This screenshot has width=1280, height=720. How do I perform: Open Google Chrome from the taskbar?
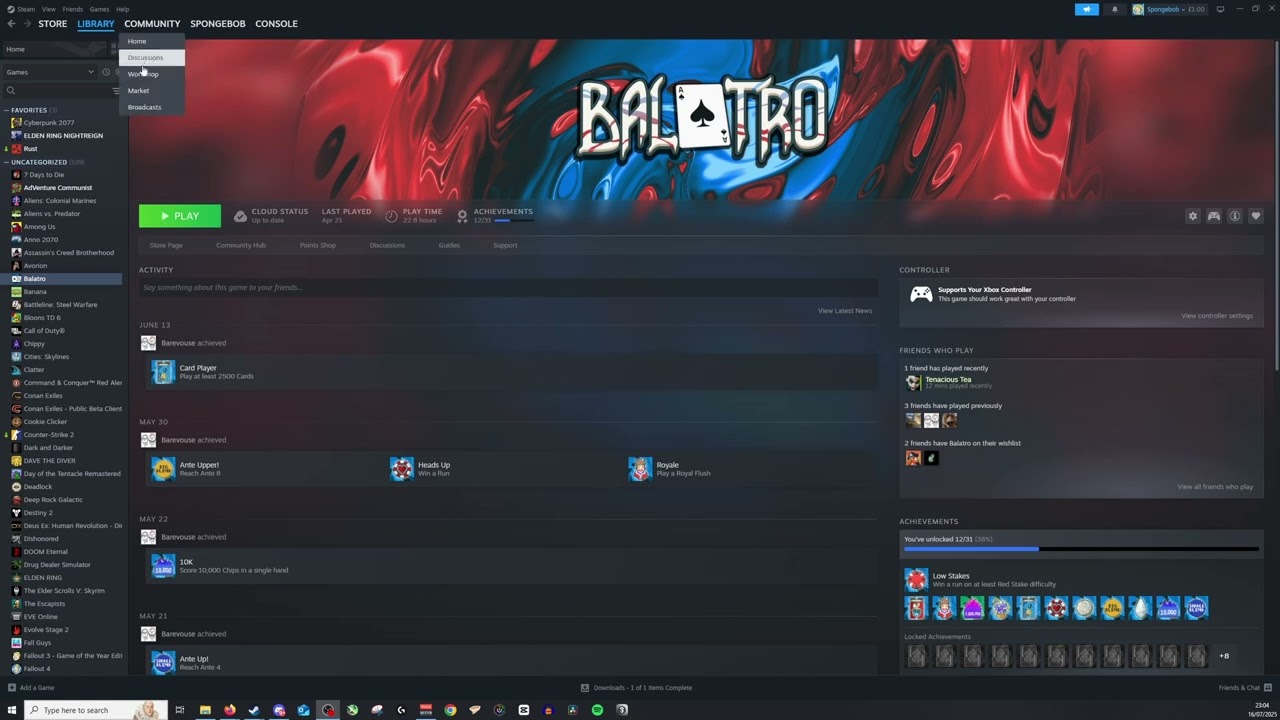pyautogui.click(x=450, y=710)
